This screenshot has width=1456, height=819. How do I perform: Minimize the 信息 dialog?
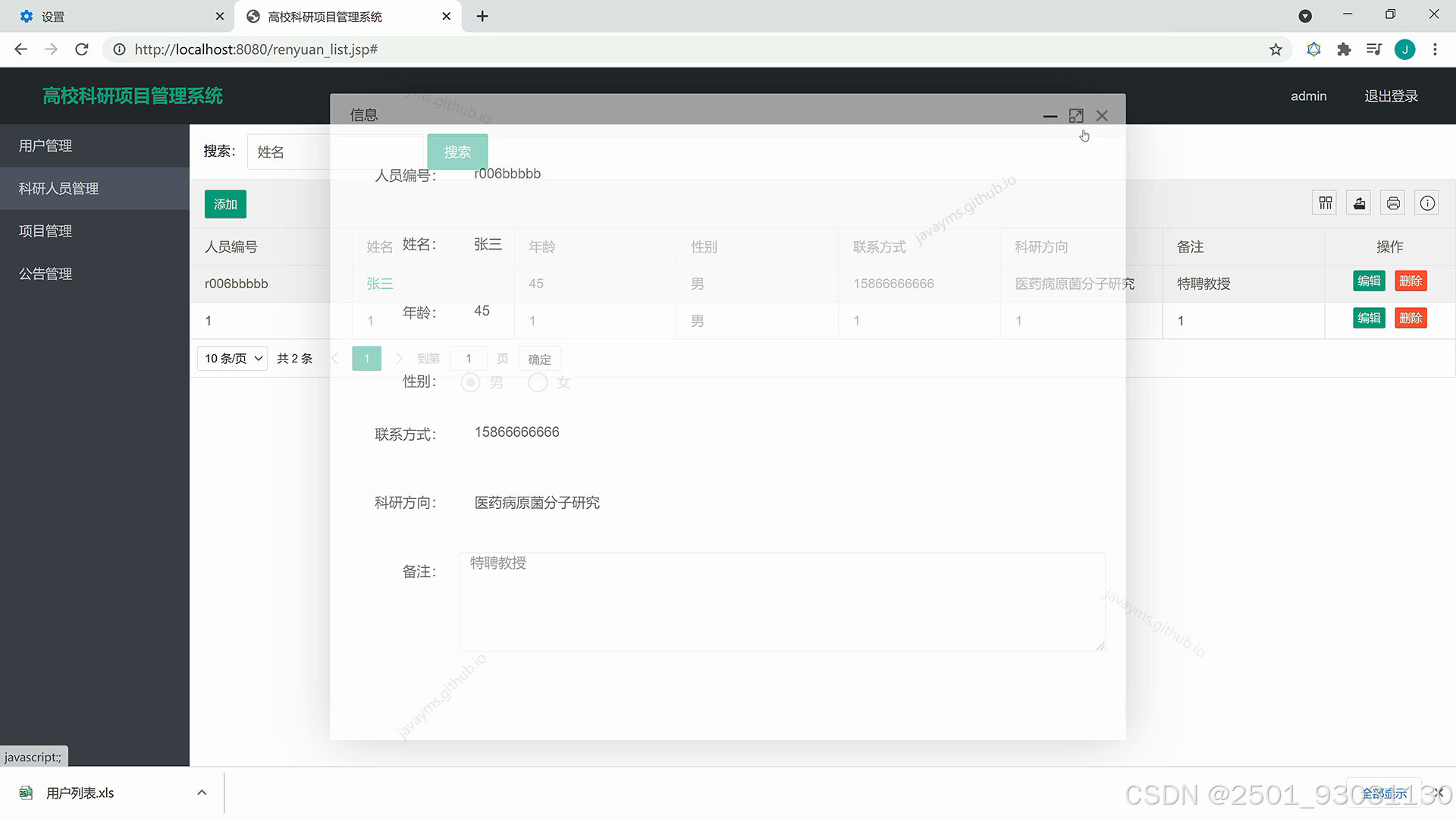tap(1050, 116)
